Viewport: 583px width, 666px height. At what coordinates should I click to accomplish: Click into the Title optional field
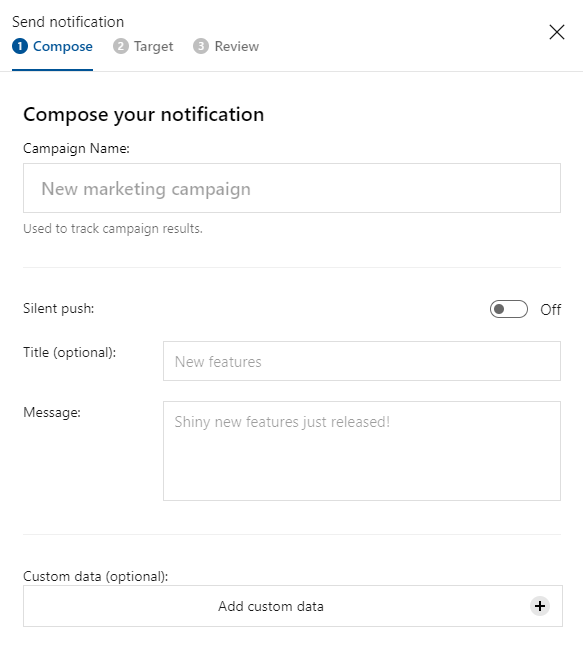click(362, 361)
